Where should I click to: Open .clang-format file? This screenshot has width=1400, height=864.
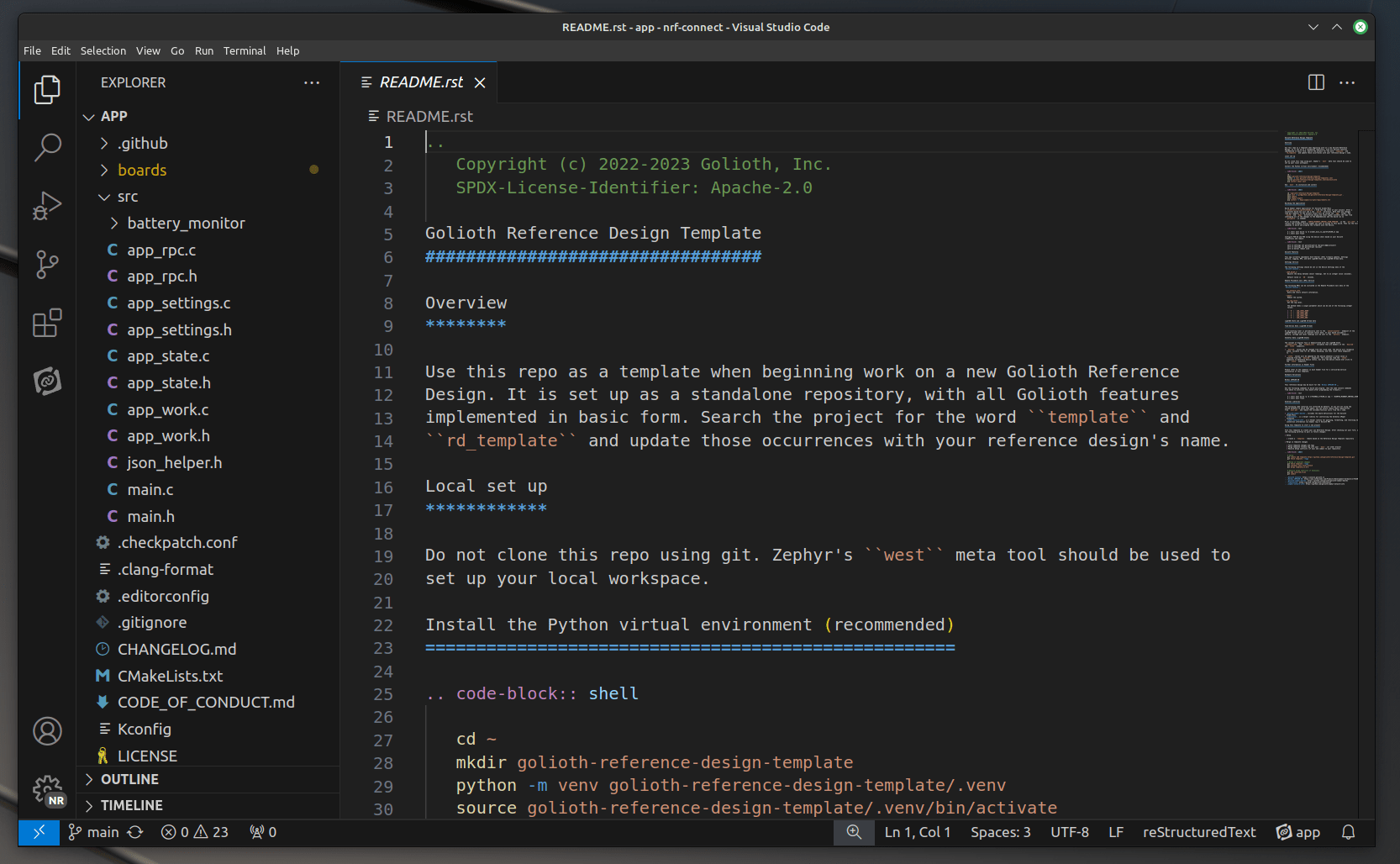tap(208, 569)
